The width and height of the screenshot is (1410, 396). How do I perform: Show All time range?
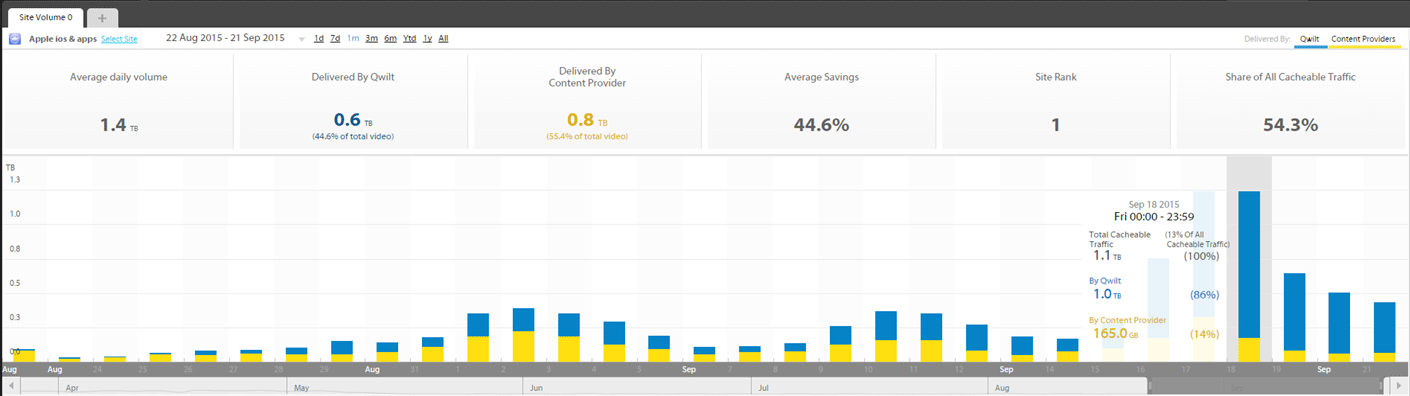click(443, 39)
